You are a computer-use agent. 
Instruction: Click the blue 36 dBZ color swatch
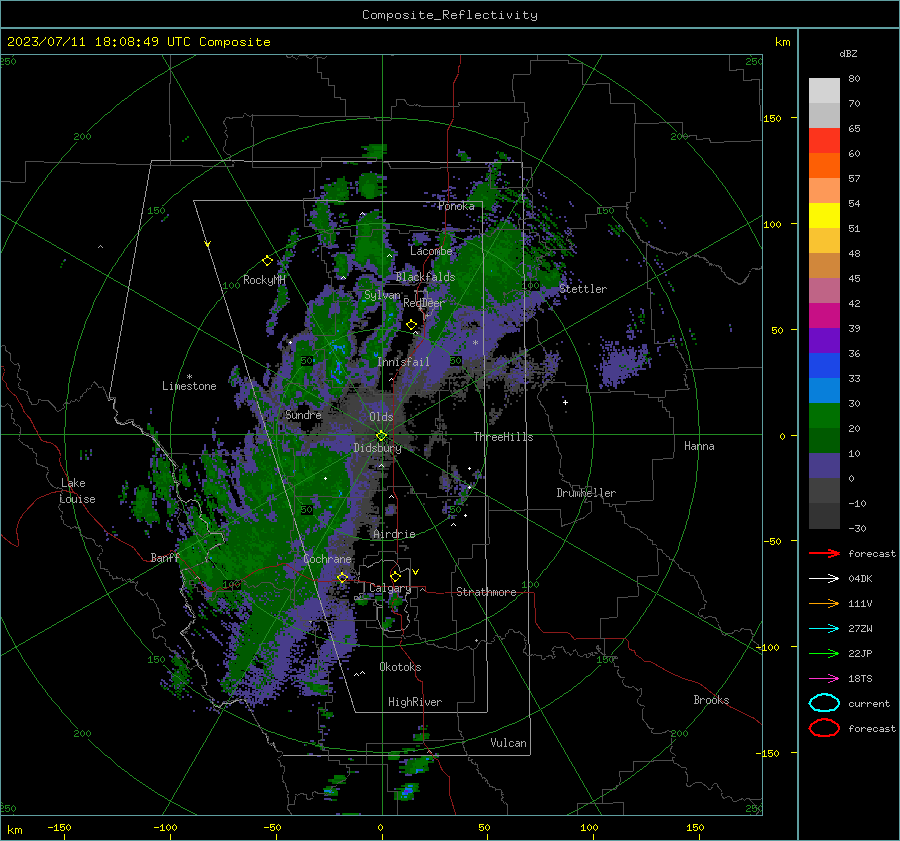(x=824, y=365)
